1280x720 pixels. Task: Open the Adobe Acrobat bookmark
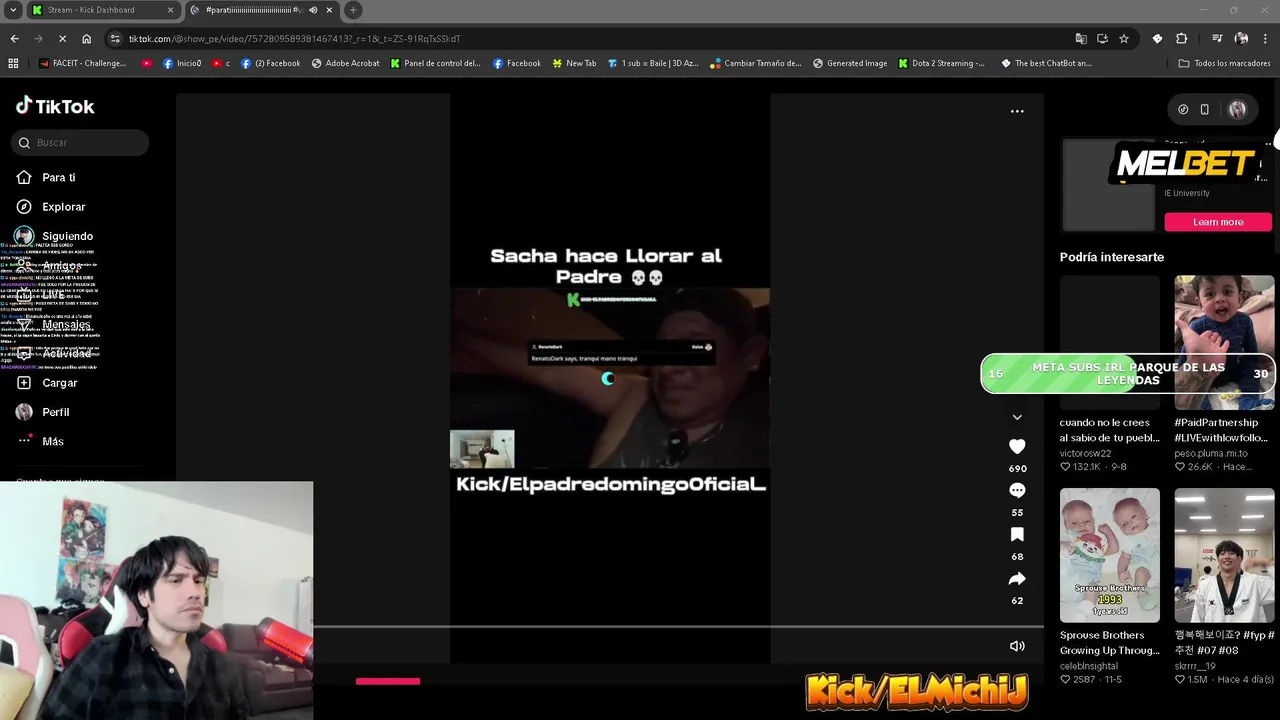345,63
